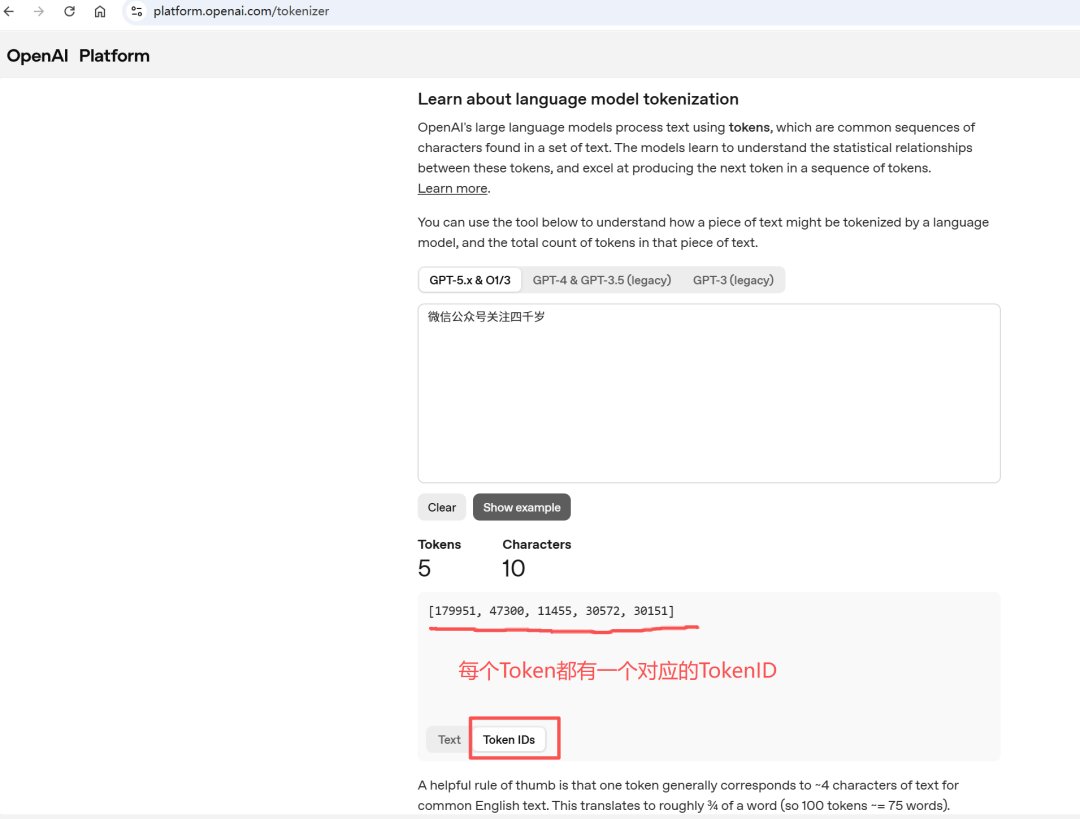Open the browser home page icon
The image size is (1080, 819).
pos(100,11)
